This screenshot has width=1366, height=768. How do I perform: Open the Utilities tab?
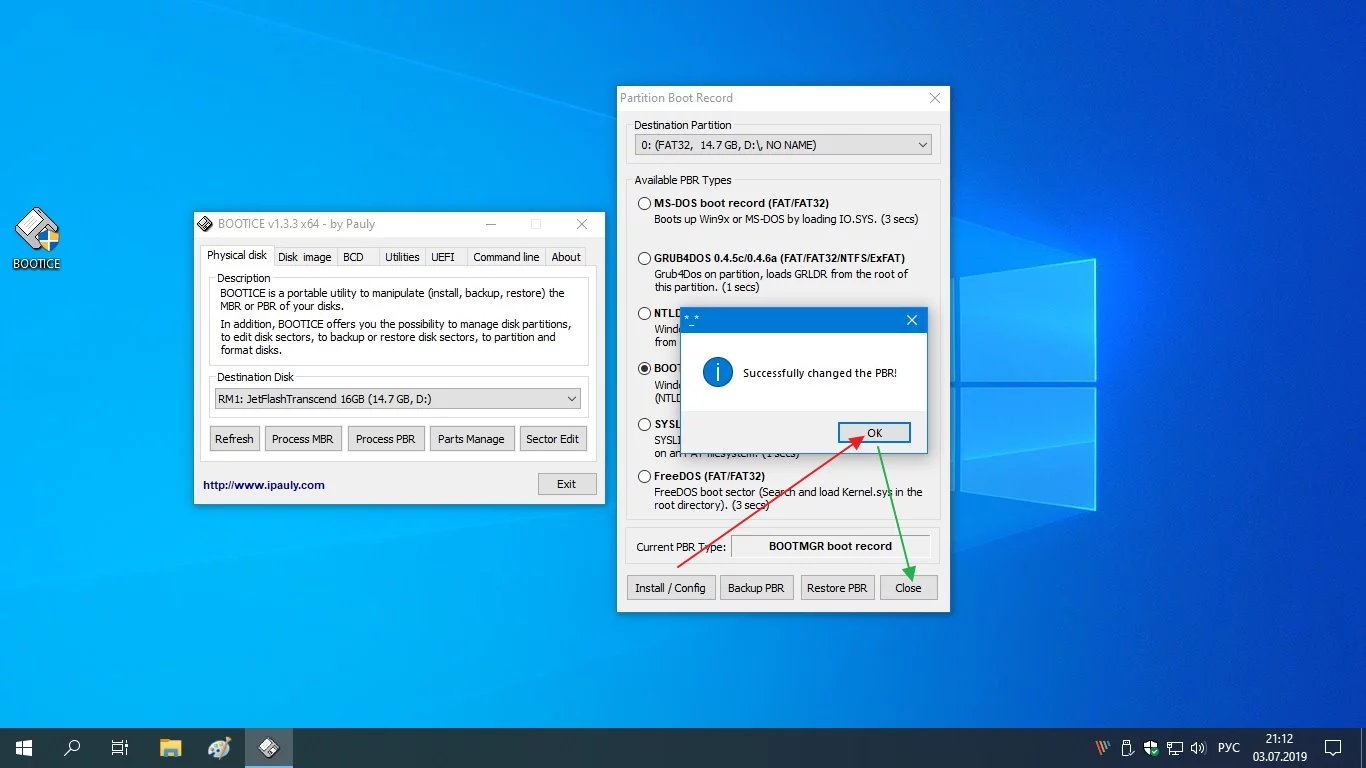[402, 257]
